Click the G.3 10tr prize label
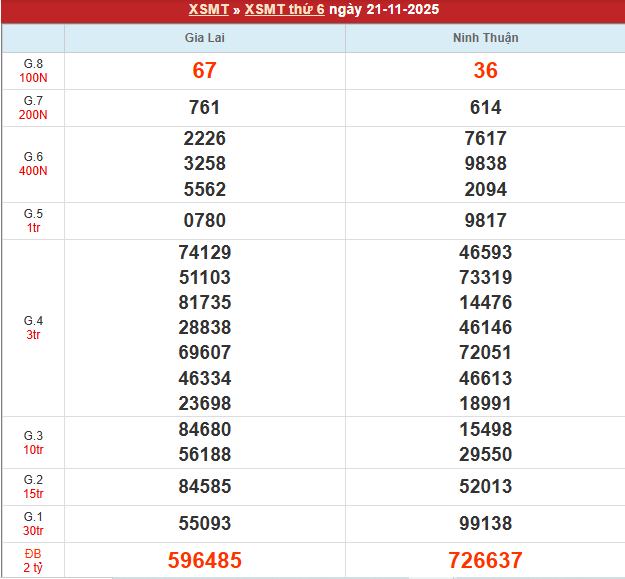The image size is (625, 579). click(33, 443)
